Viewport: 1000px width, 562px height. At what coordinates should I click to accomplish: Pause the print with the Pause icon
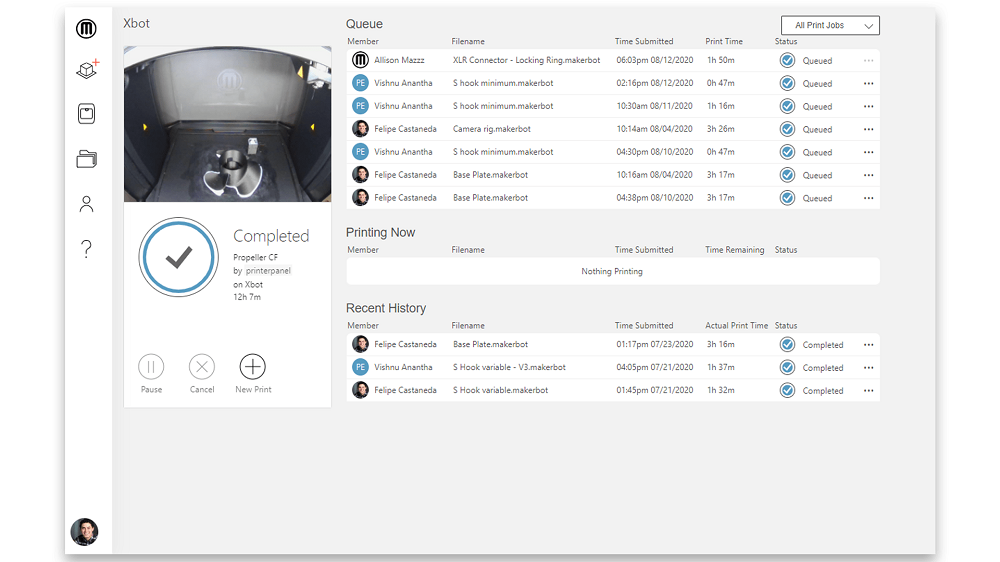click(151, 367)
